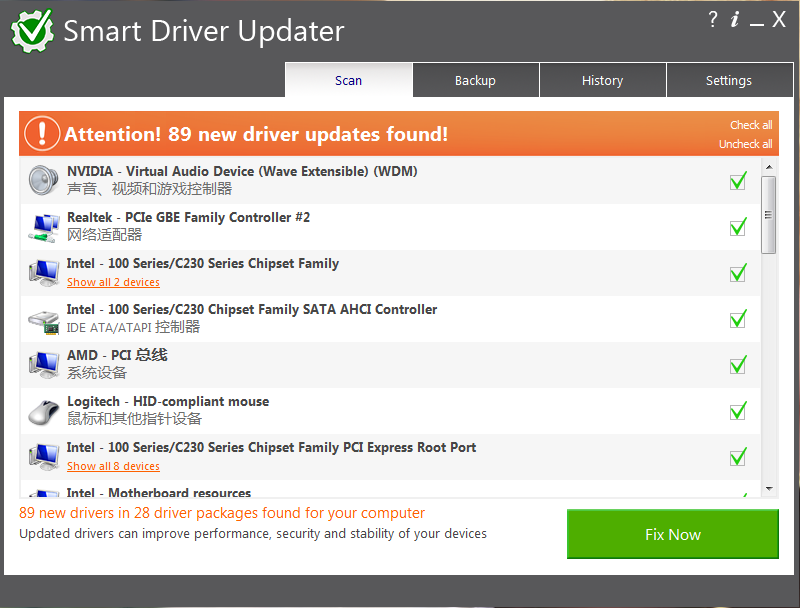800x608 pixels.
Task: Open help via the question mark icon
Action: pos(713,19)
